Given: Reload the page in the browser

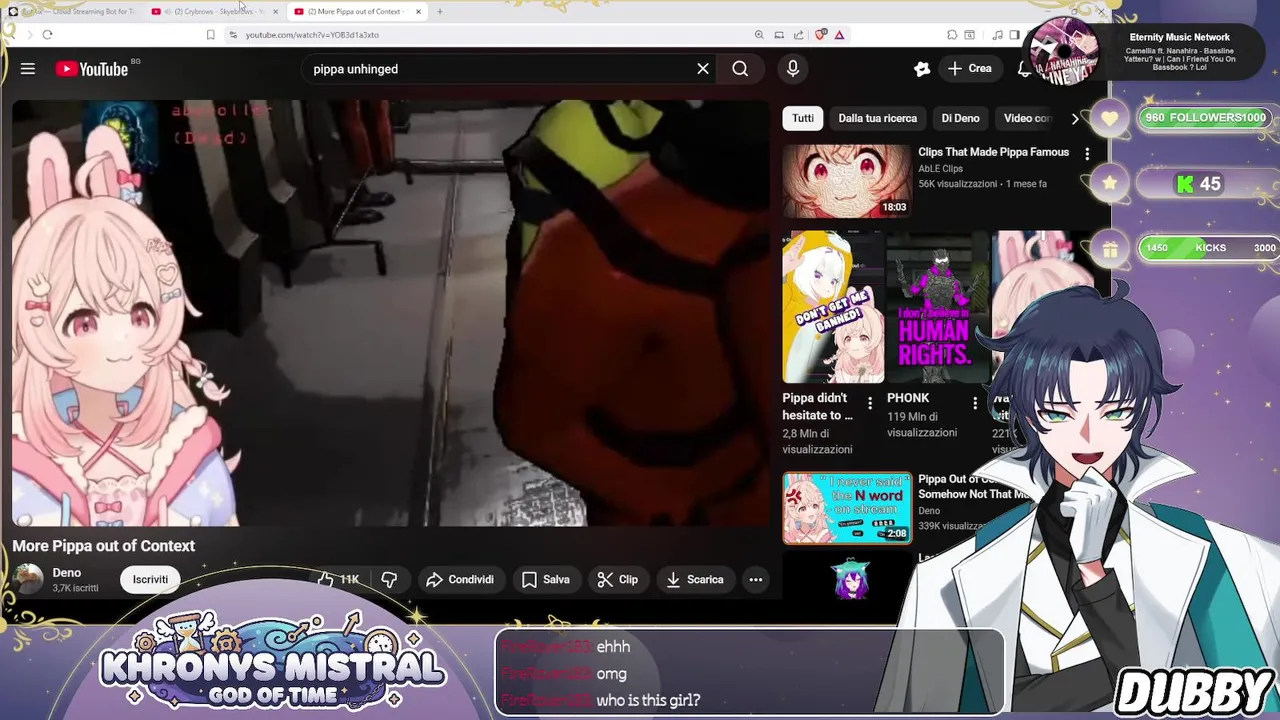Looking at the screenshot, I should 47,35.
